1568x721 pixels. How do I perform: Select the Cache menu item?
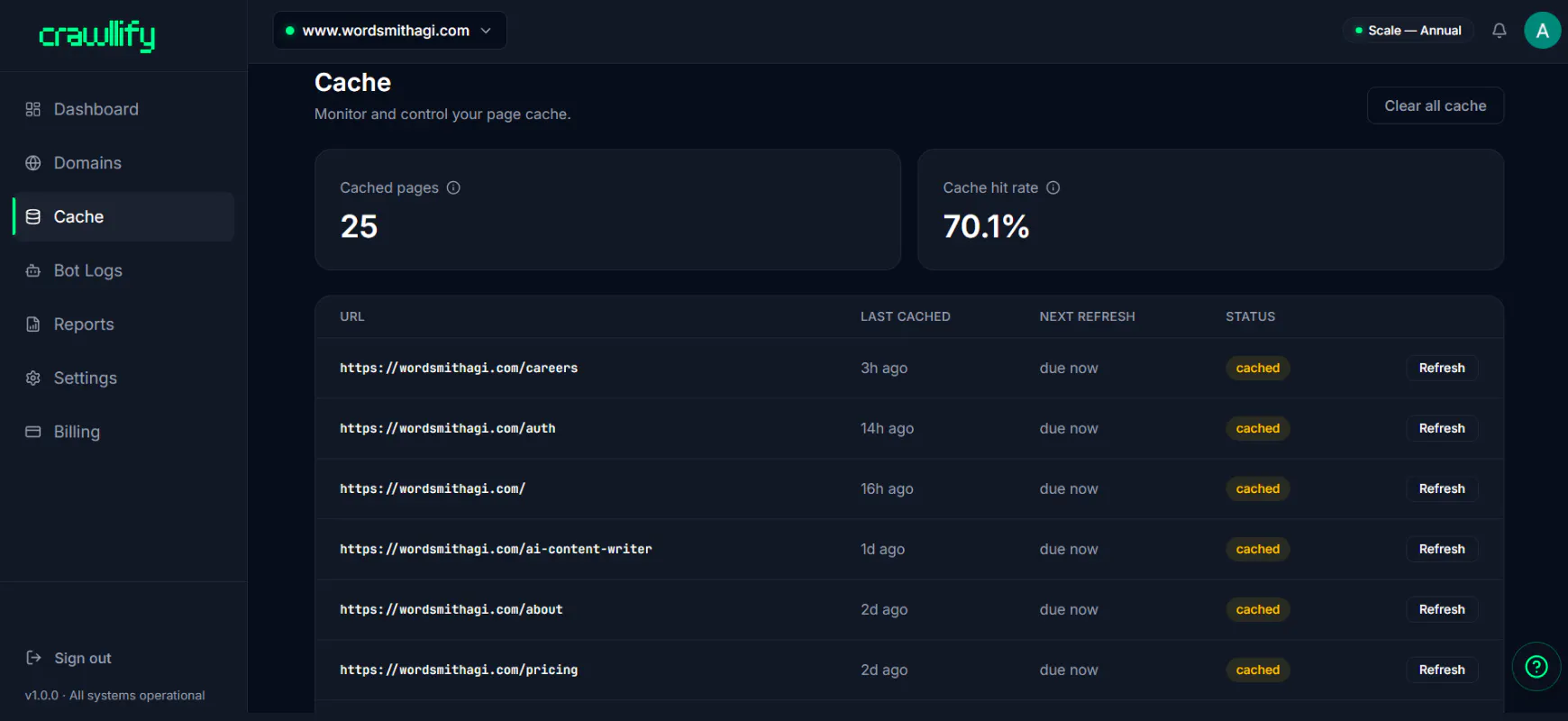[123, 216]
